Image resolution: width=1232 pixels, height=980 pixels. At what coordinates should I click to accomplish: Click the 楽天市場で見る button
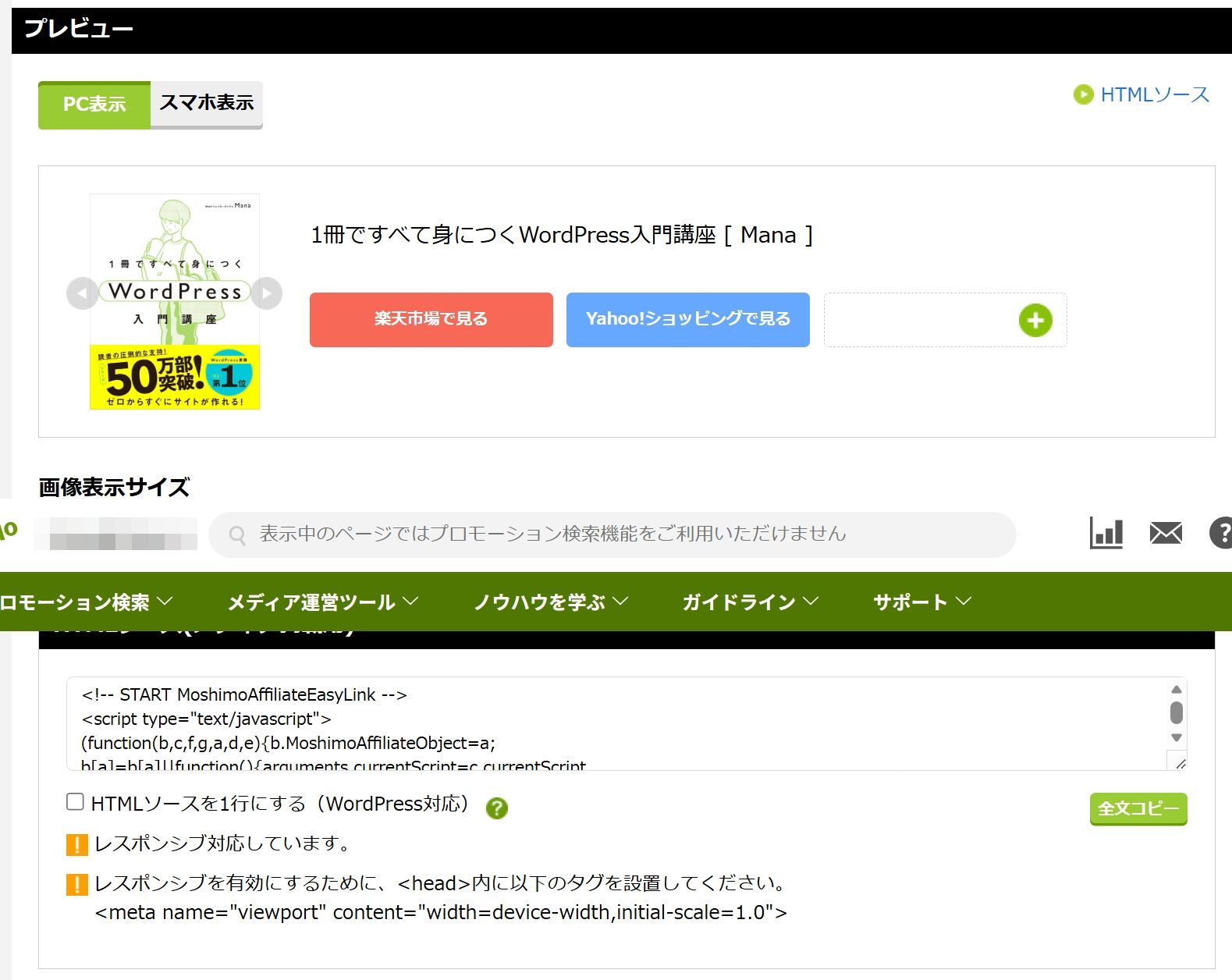[x=431, y=319]
